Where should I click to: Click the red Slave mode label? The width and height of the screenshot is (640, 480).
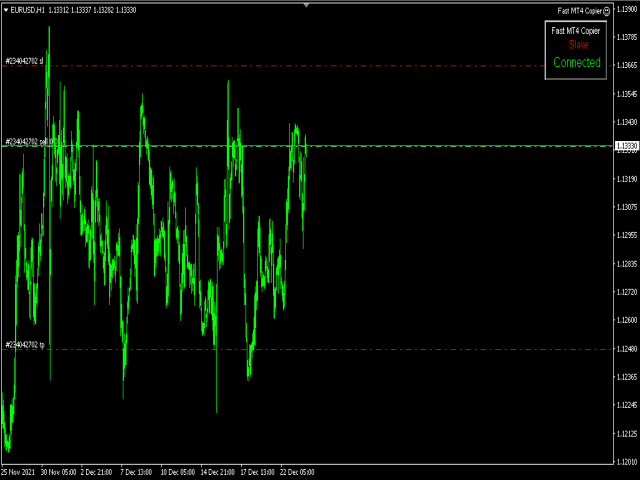tap(578, 45)
